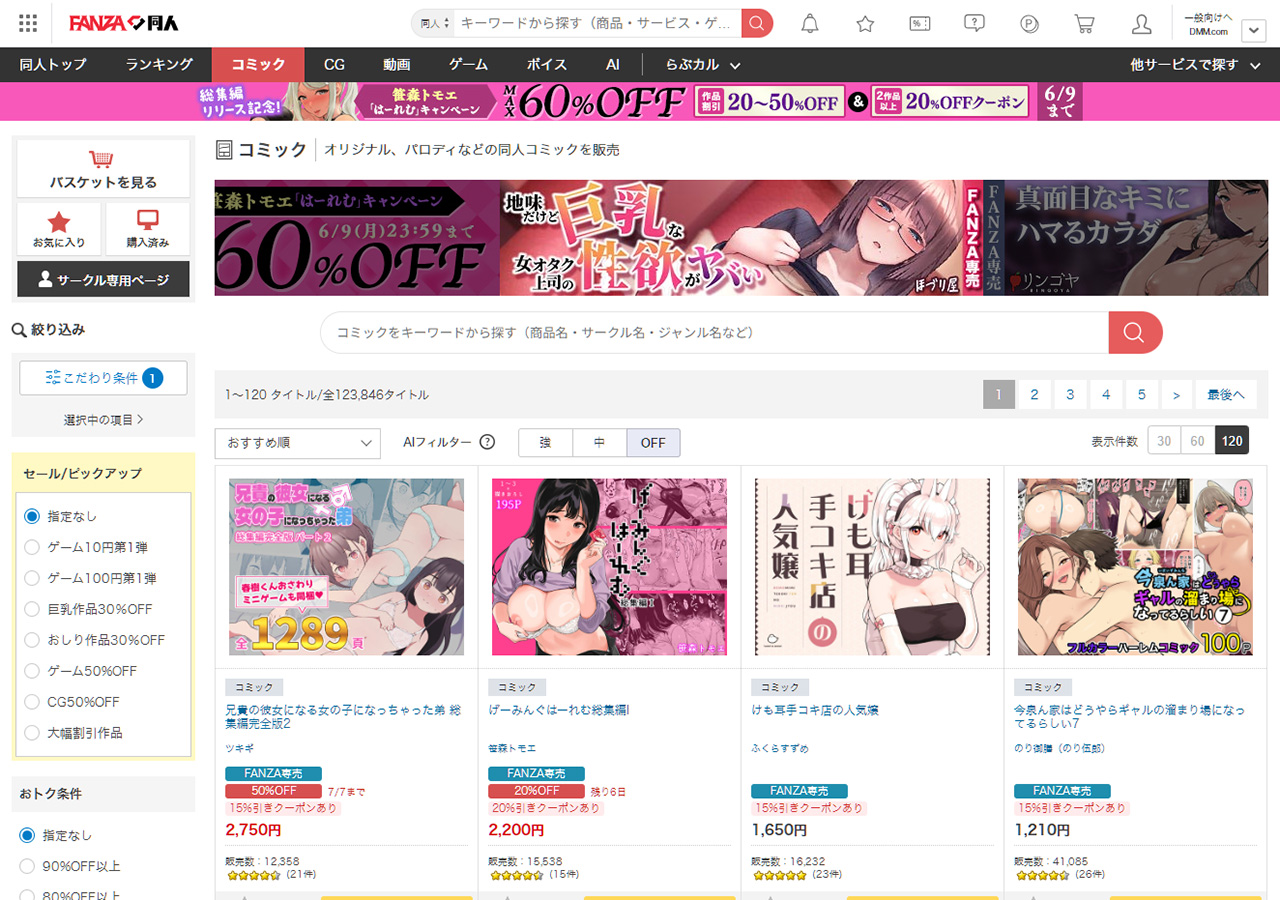Open the ボイス tab

coord(546,65)
